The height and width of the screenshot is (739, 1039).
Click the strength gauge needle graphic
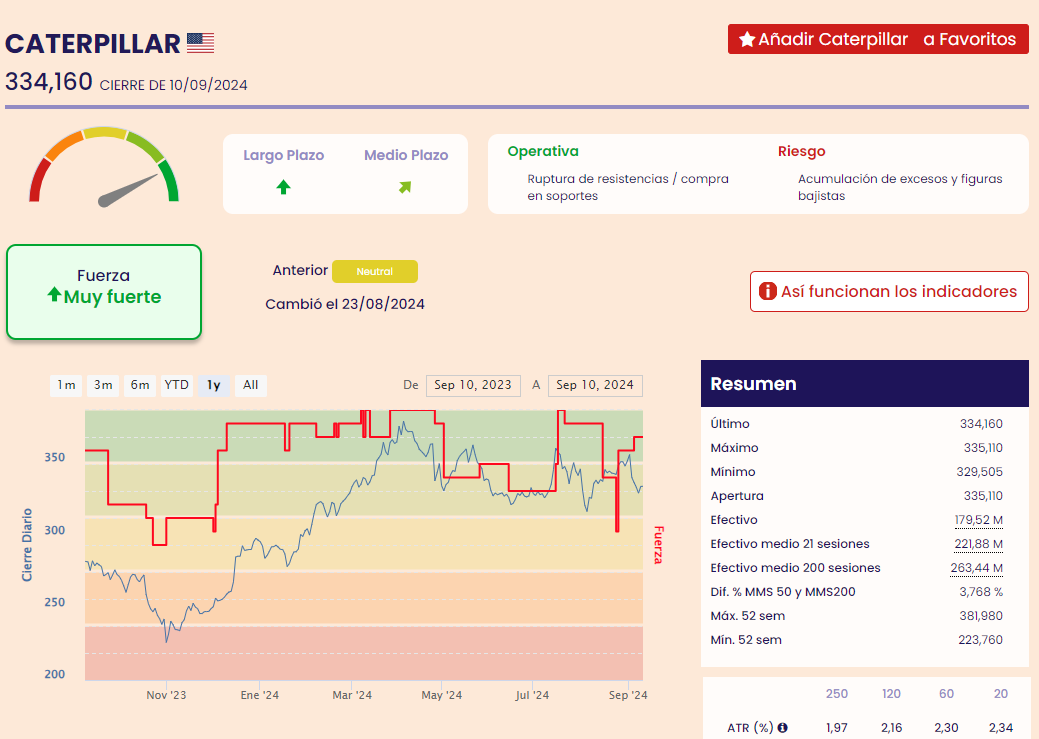click(128, 190)
